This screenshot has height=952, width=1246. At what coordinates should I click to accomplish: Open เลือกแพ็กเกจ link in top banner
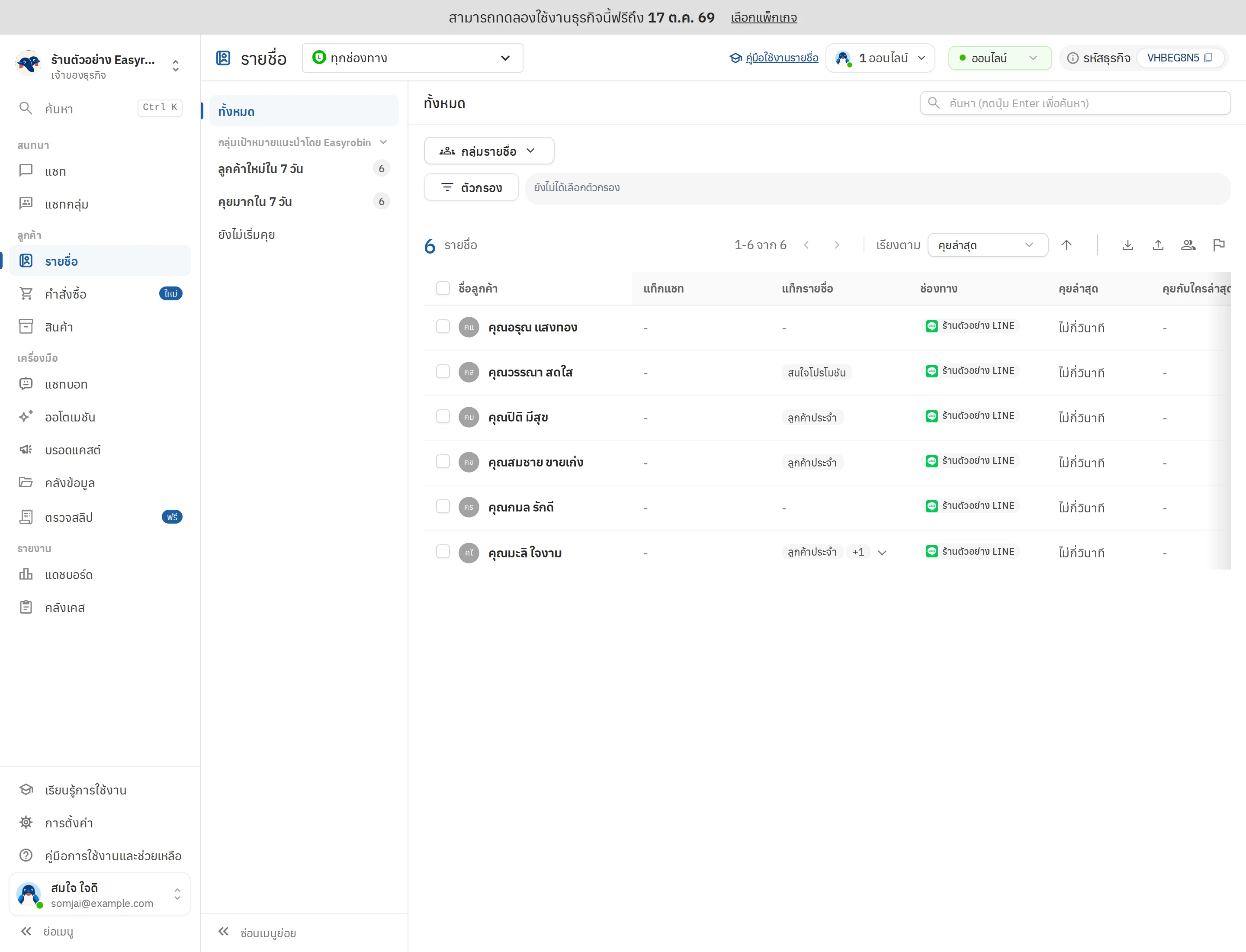tap(763, 18)
